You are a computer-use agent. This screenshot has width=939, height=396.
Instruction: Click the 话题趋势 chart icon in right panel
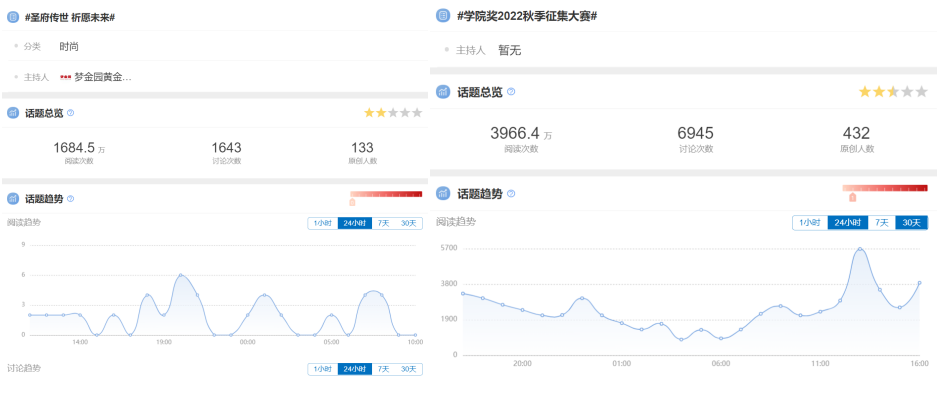443,194
